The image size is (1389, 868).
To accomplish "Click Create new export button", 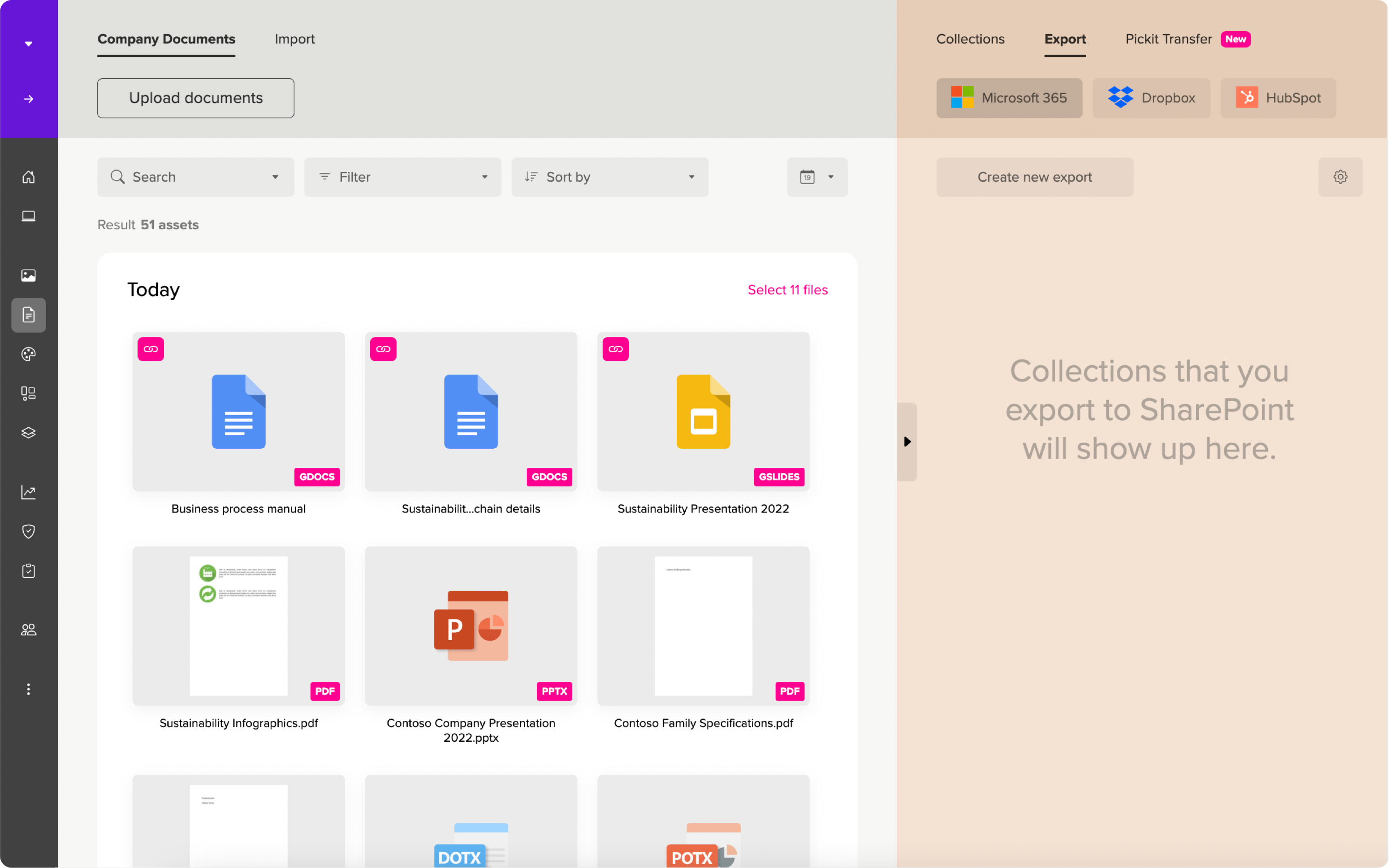I will click(x=1034, y=177).
